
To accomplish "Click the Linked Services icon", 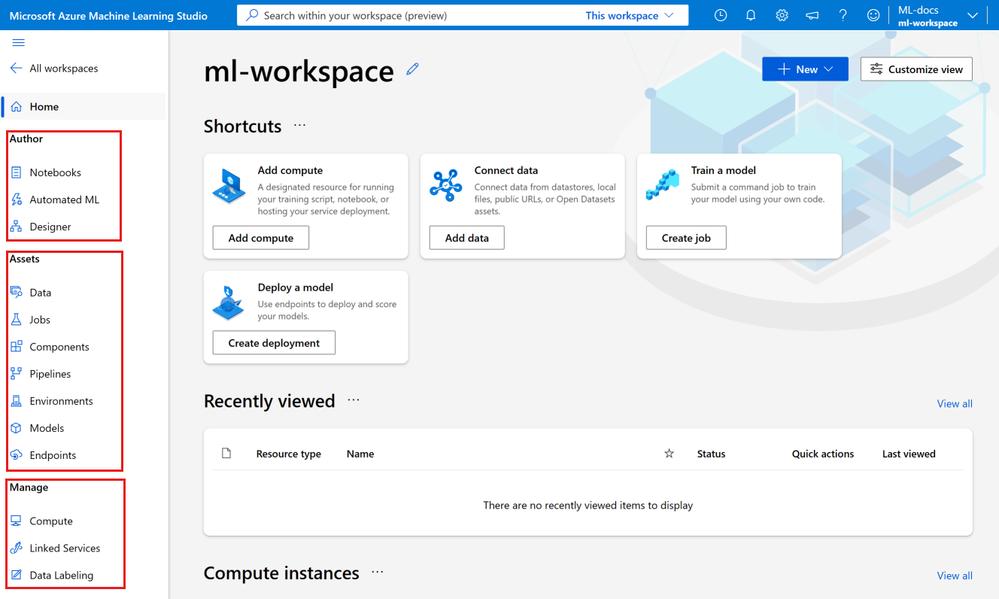I will click(17, 548).
